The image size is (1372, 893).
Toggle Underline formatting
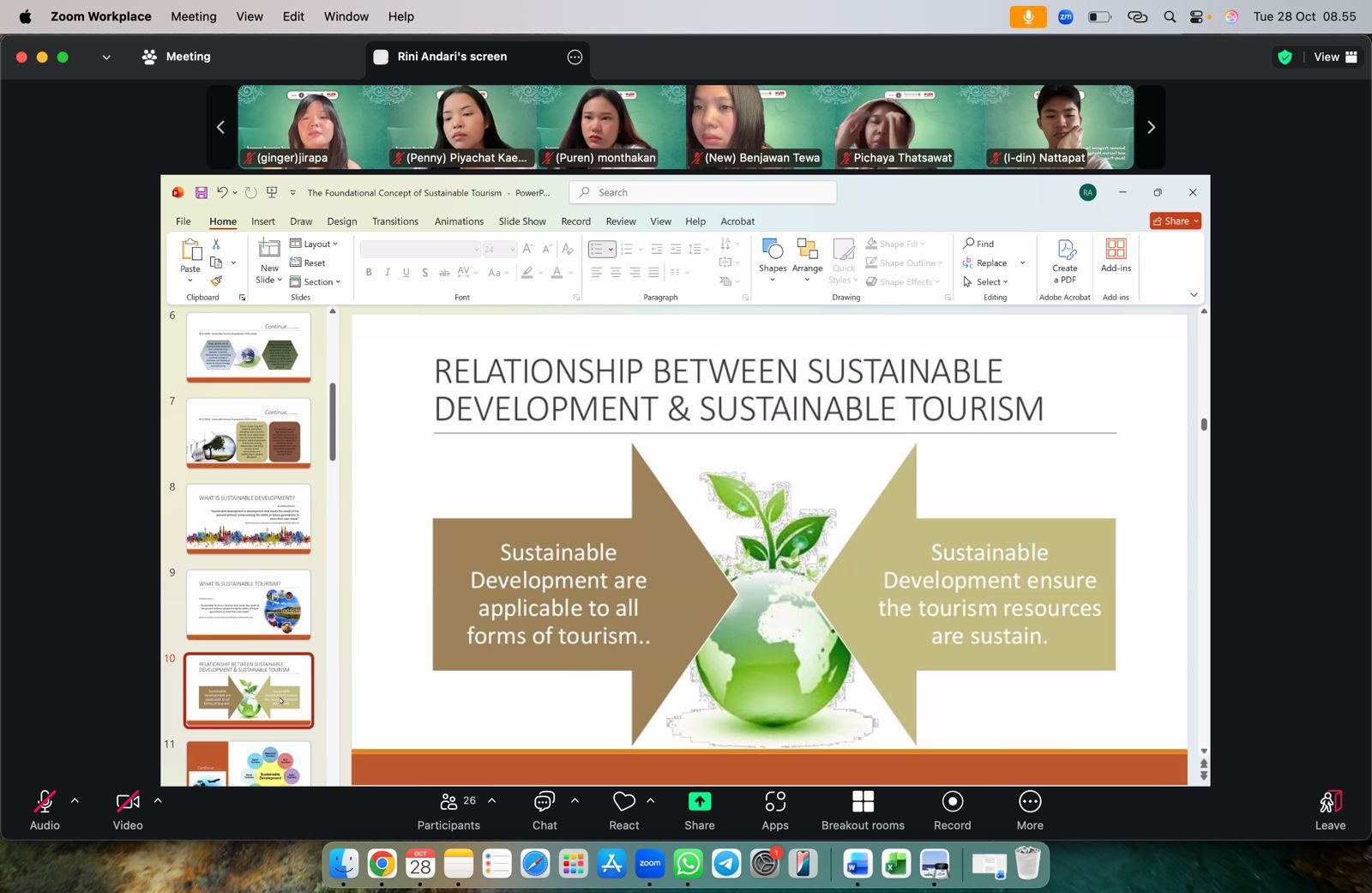(406, 273)
